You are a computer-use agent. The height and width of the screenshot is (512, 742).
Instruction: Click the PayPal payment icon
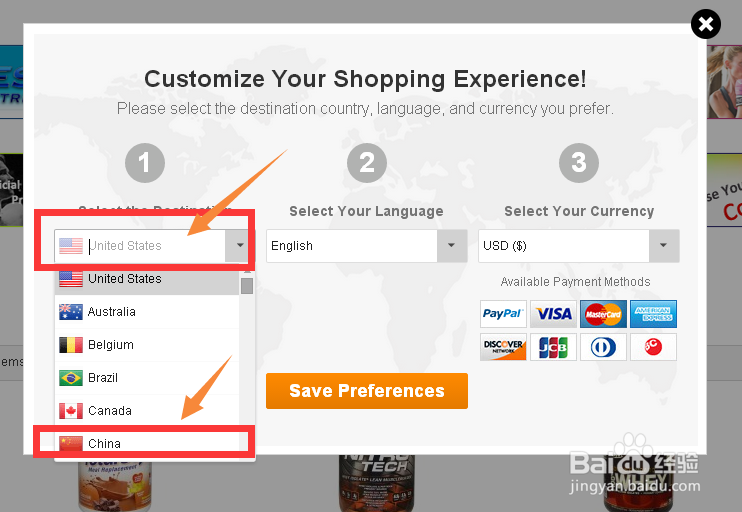[x=503, y=314]
